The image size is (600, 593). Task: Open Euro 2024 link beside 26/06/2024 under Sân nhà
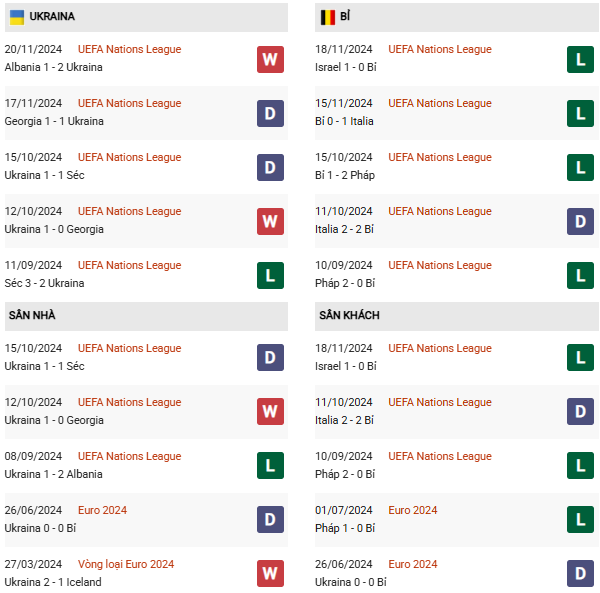pos(102,510)
